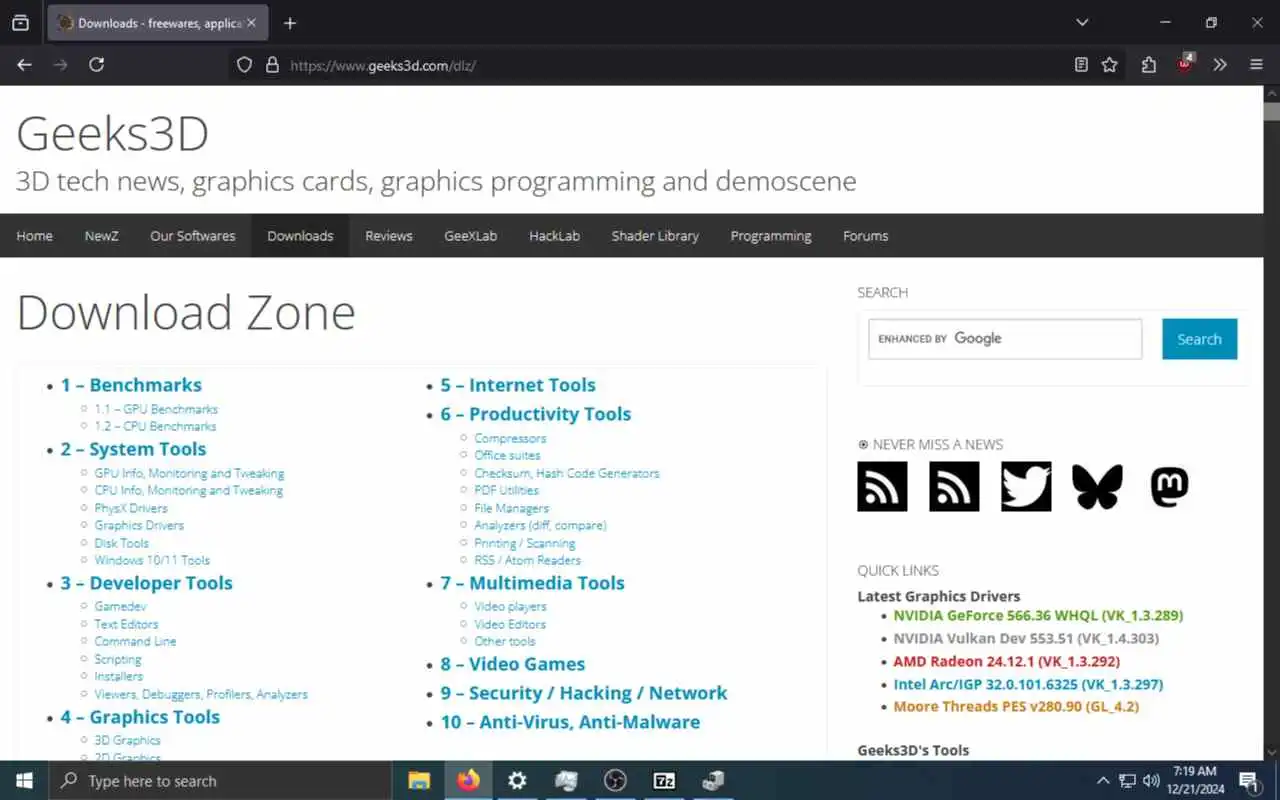Click the Google enhanced search field
The width and height of the screenshot is (1280, 800).
tap(1005, 339)
